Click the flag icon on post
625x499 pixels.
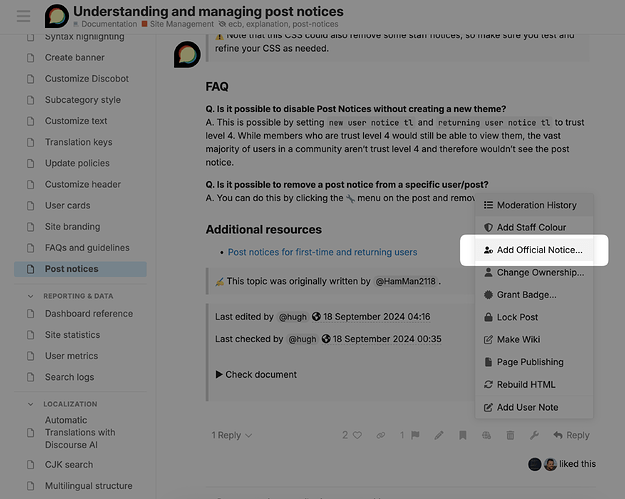point(415,435)
